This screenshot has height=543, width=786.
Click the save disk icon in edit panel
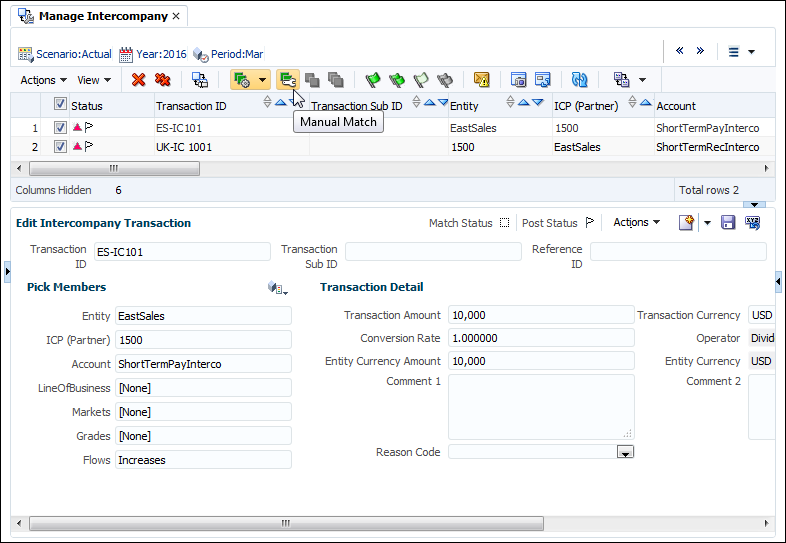pos(728,223)
